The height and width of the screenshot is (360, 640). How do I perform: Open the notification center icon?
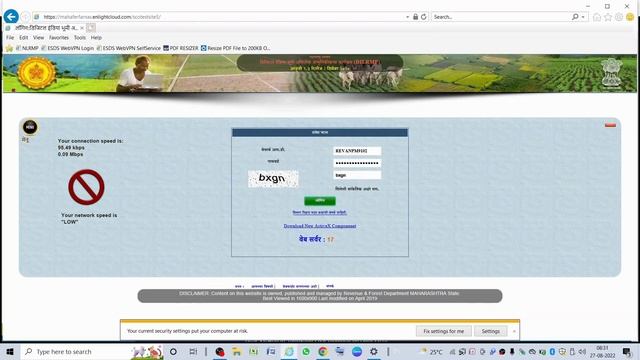[x=627, y=351]
